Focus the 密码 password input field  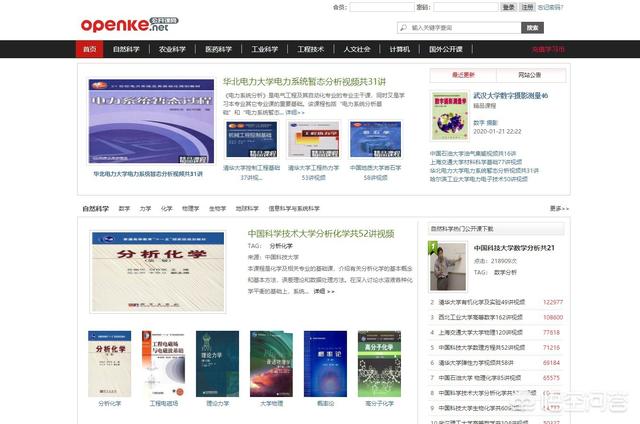[466, 7]
